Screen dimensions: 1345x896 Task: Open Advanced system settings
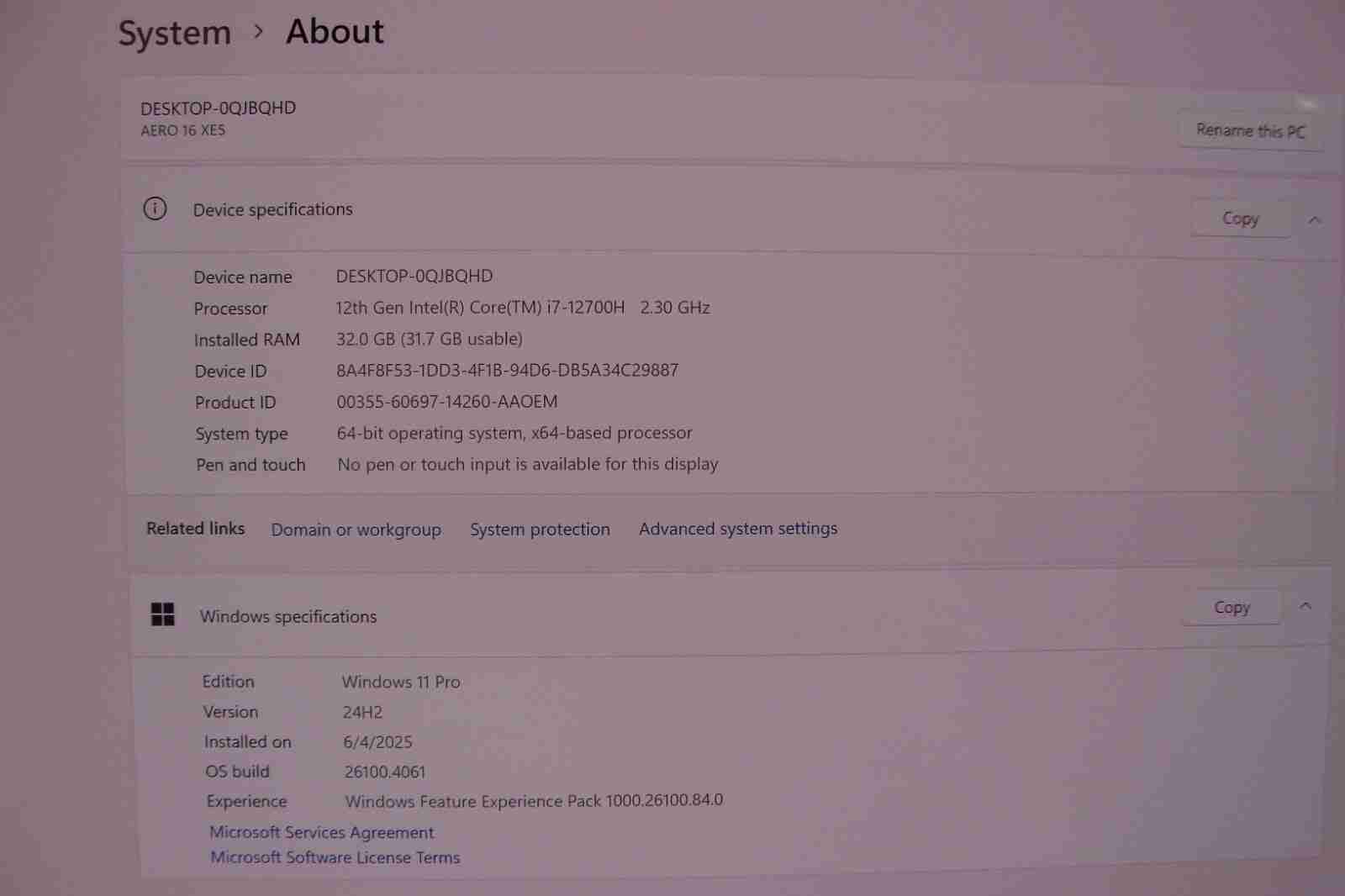click(737, 529)
